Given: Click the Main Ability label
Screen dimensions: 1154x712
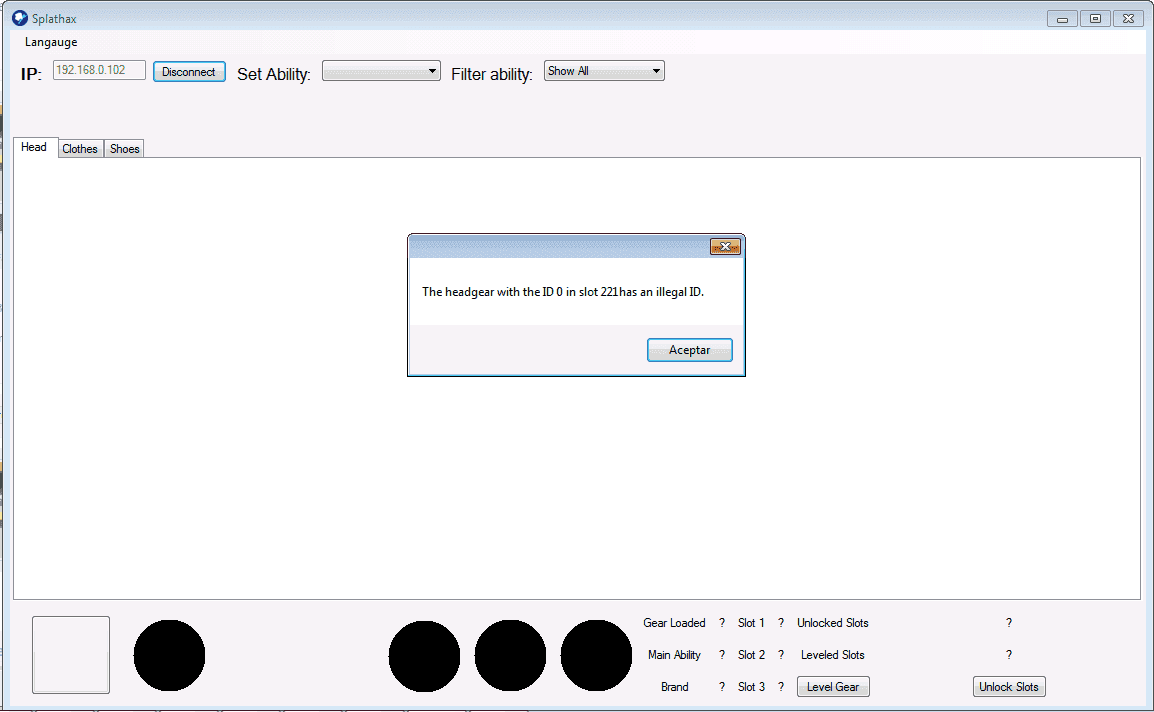Looking at the screenshot, I should (x=674, y=655).
